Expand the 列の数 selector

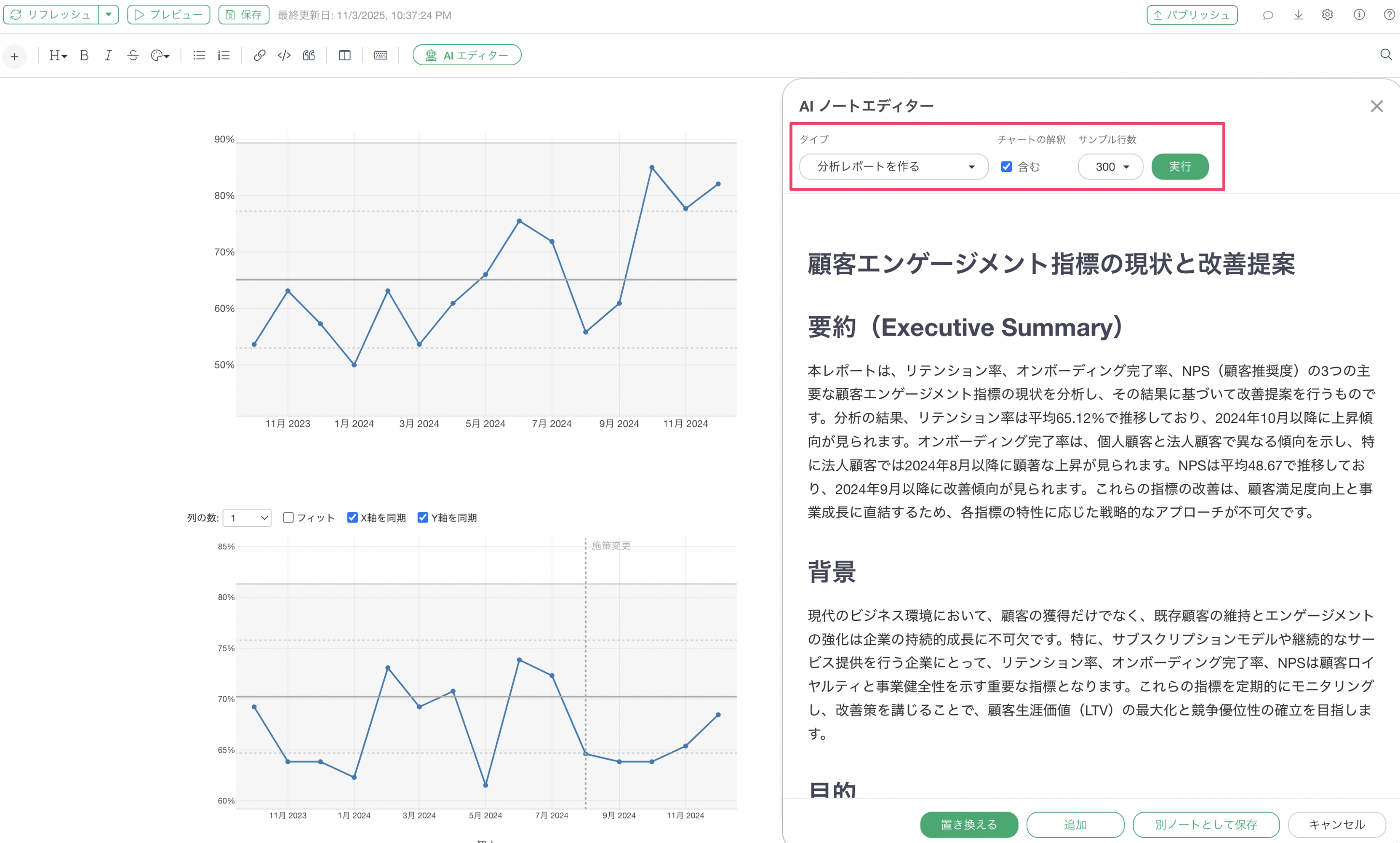(248, 518)
